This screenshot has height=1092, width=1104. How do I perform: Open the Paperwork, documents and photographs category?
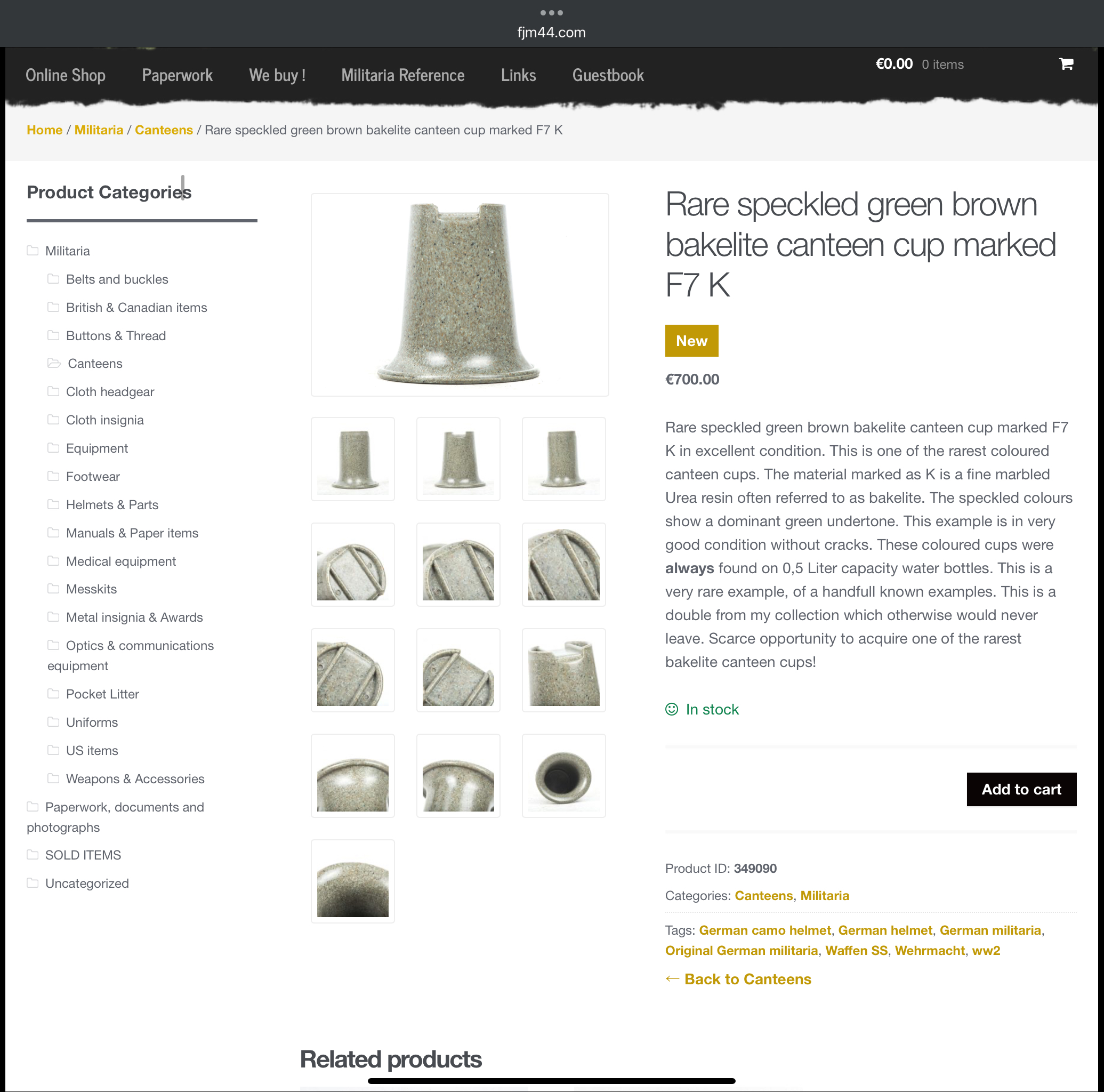pyautogui.click(x=116, y=817)
